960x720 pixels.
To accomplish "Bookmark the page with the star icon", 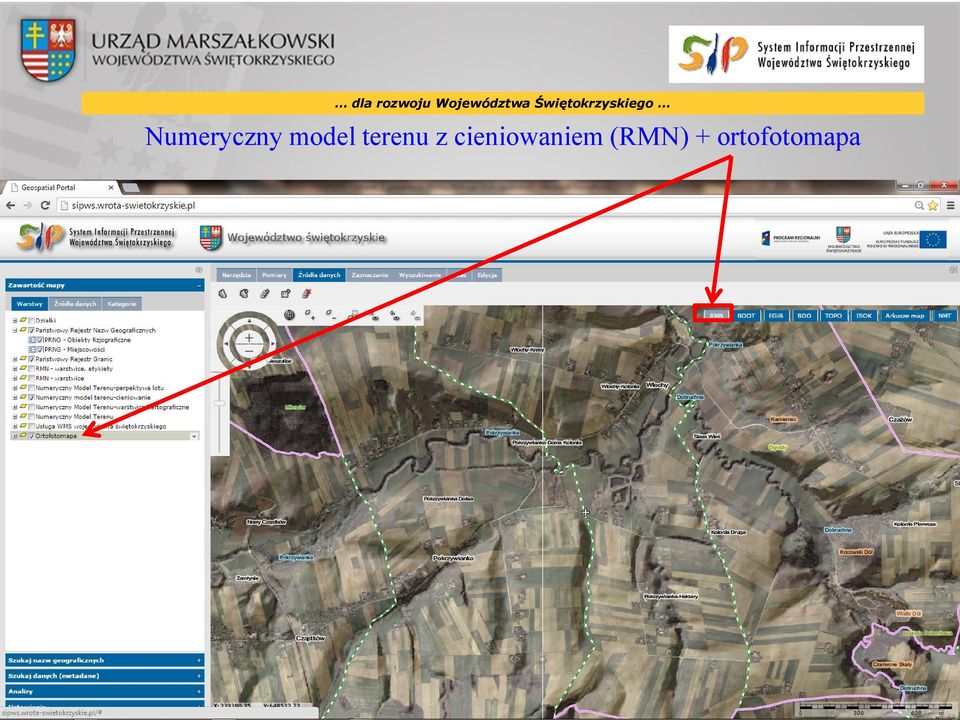I will coord(933,206).
